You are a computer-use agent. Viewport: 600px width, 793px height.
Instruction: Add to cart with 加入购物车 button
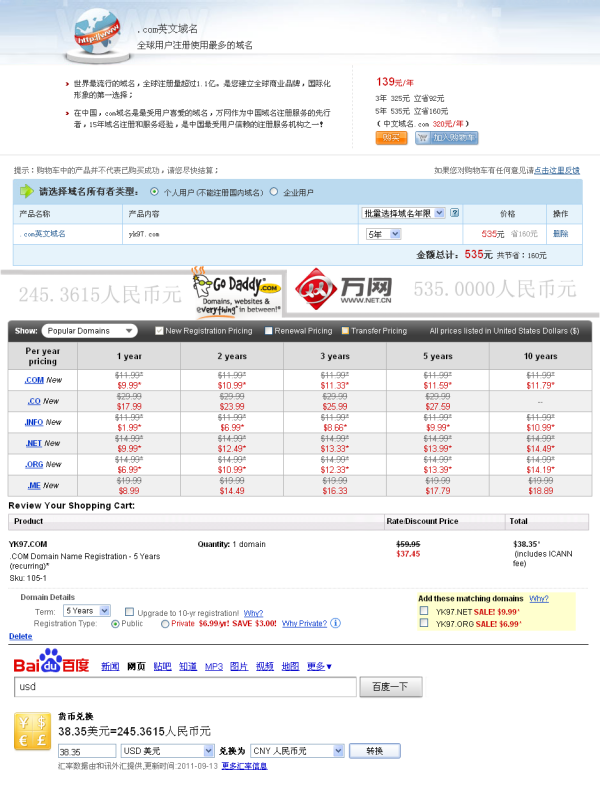447,138
